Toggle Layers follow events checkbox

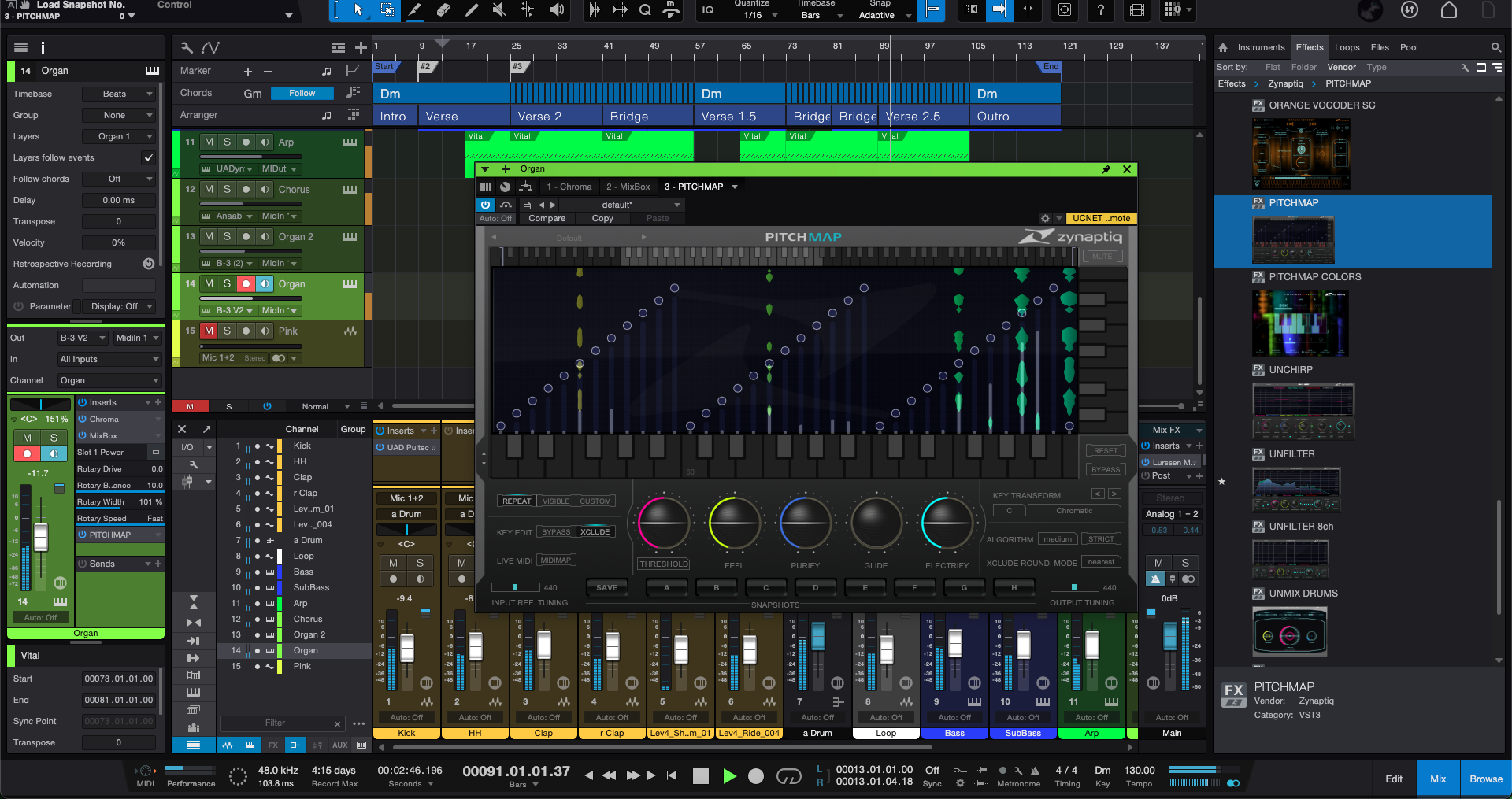point(148,157)
